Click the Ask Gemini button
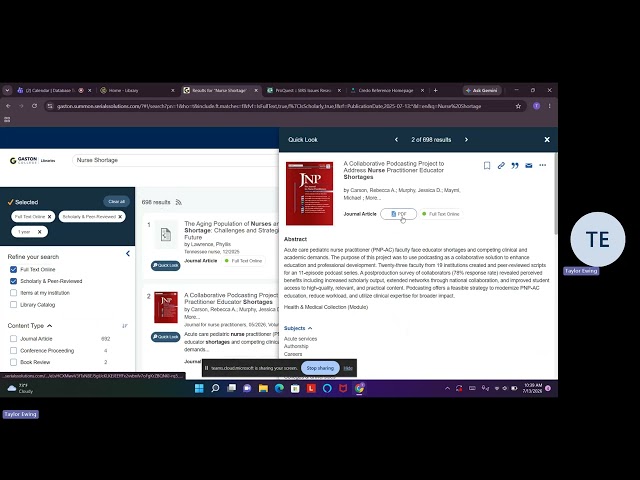Viewport: 640px width, 480px height. (x=482, y=90)
